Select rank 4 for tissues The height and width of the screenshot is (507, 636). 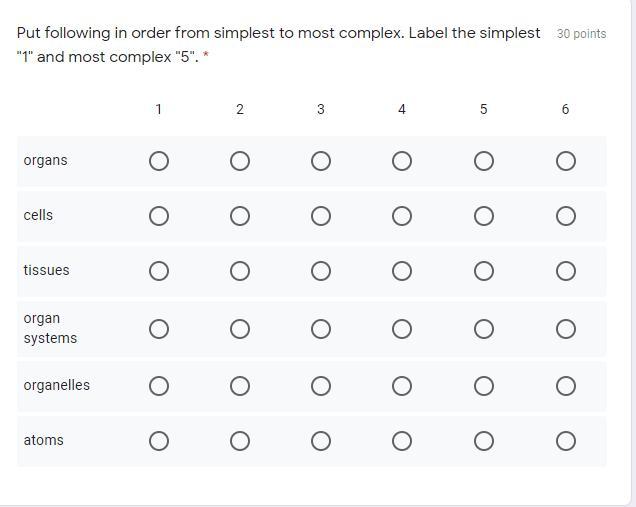402,271
